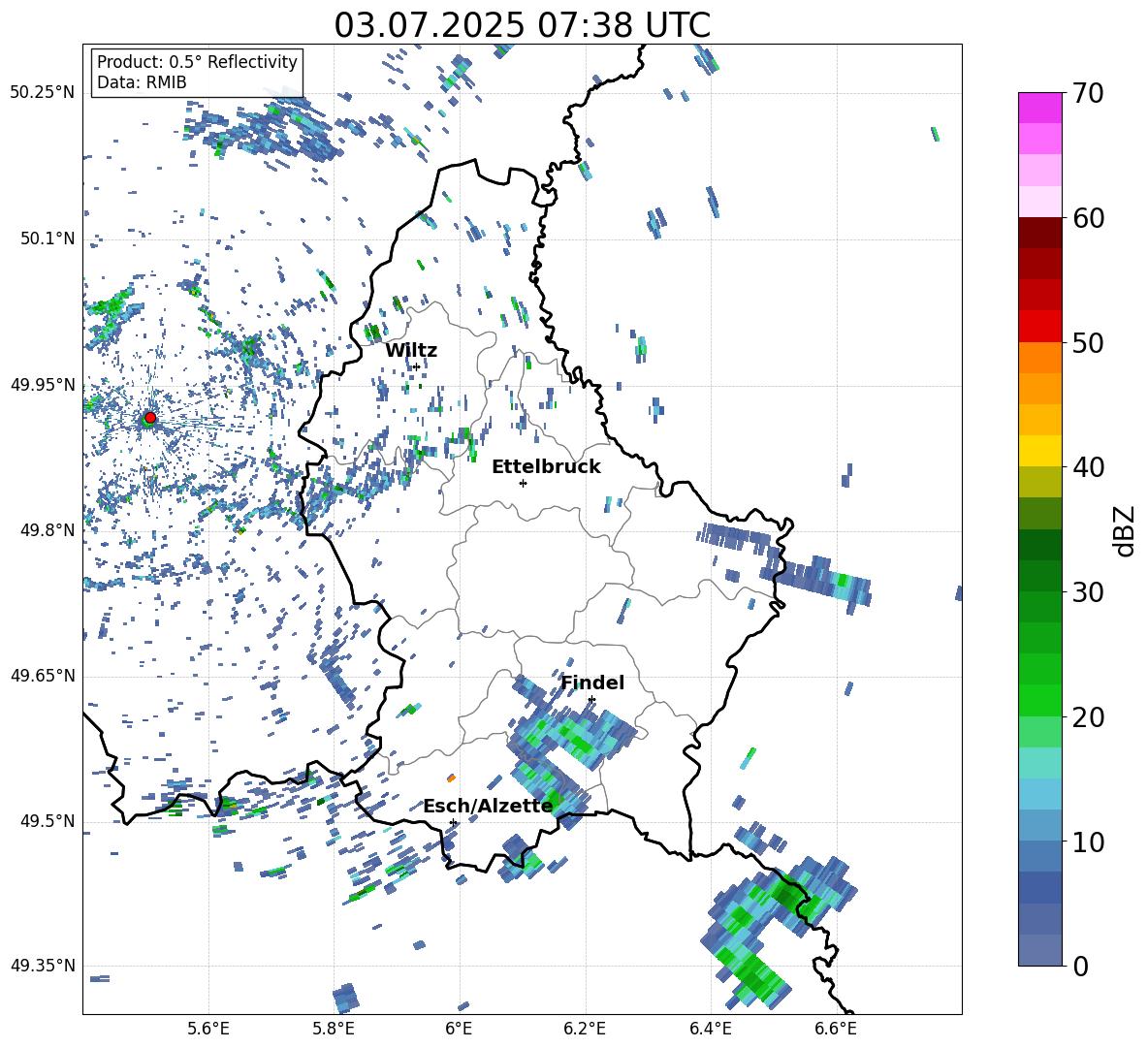
Task: Click the 50.1°N latitude label
Action: (47, 238)
